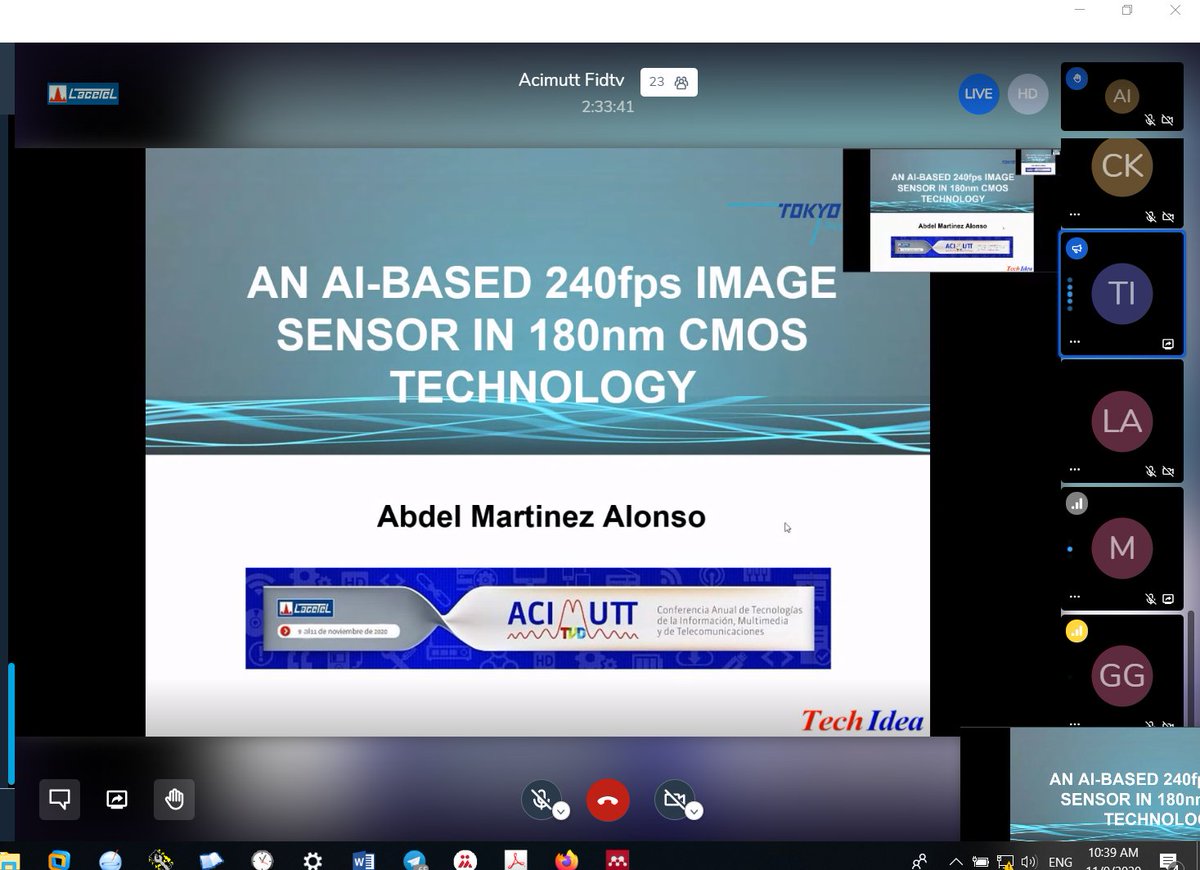The image size is (1200, 870).
Task: Click screen-share icon on TI tile
Action: point(1168,343)
